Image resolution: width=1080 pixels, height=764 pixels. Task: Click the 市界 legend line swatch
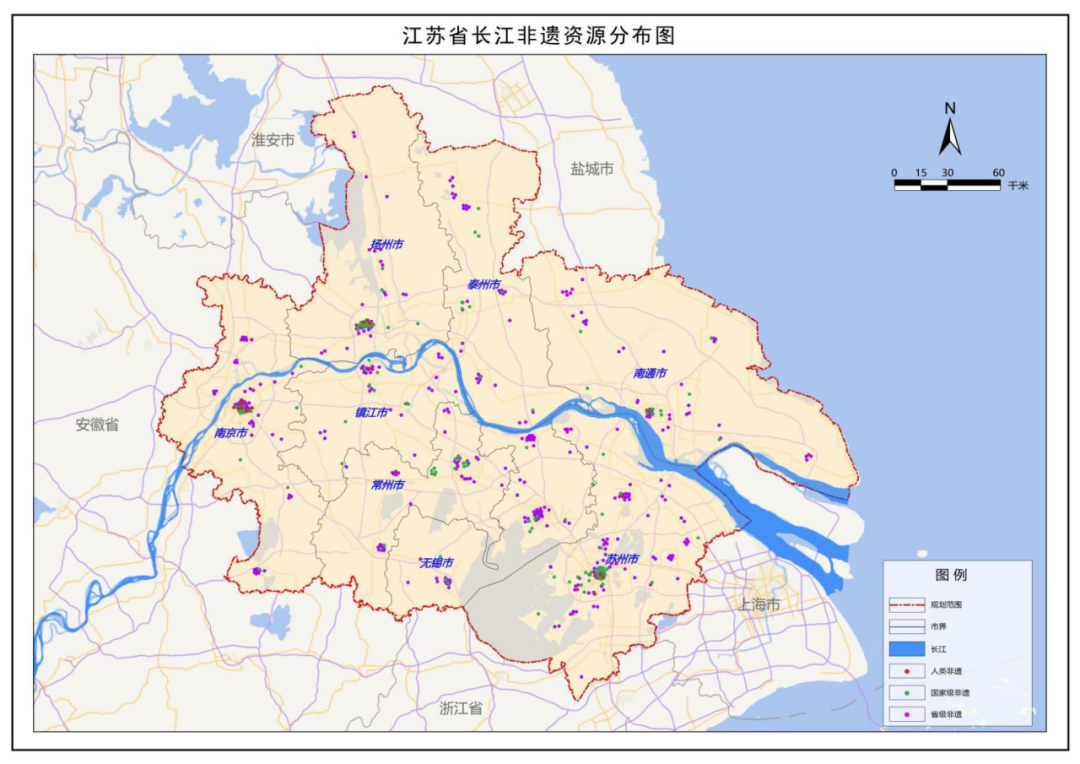(906, 627)
